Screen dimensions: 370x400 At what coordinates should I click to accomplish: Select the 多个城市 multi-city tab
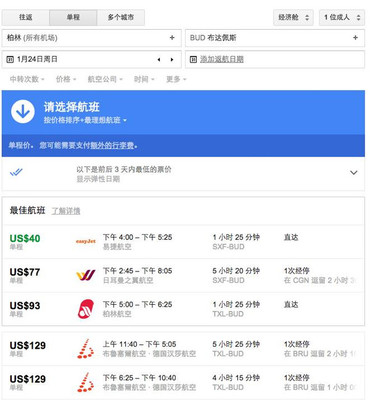pyautogui.click(x=121, y=17)
